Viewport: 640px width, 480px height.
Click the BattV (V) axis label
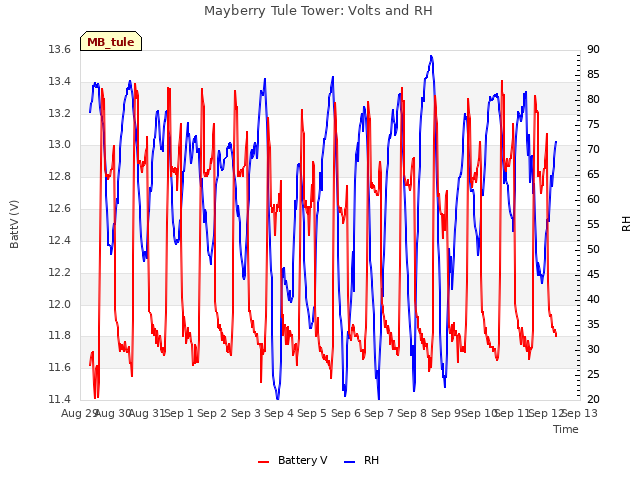(14, 224)
